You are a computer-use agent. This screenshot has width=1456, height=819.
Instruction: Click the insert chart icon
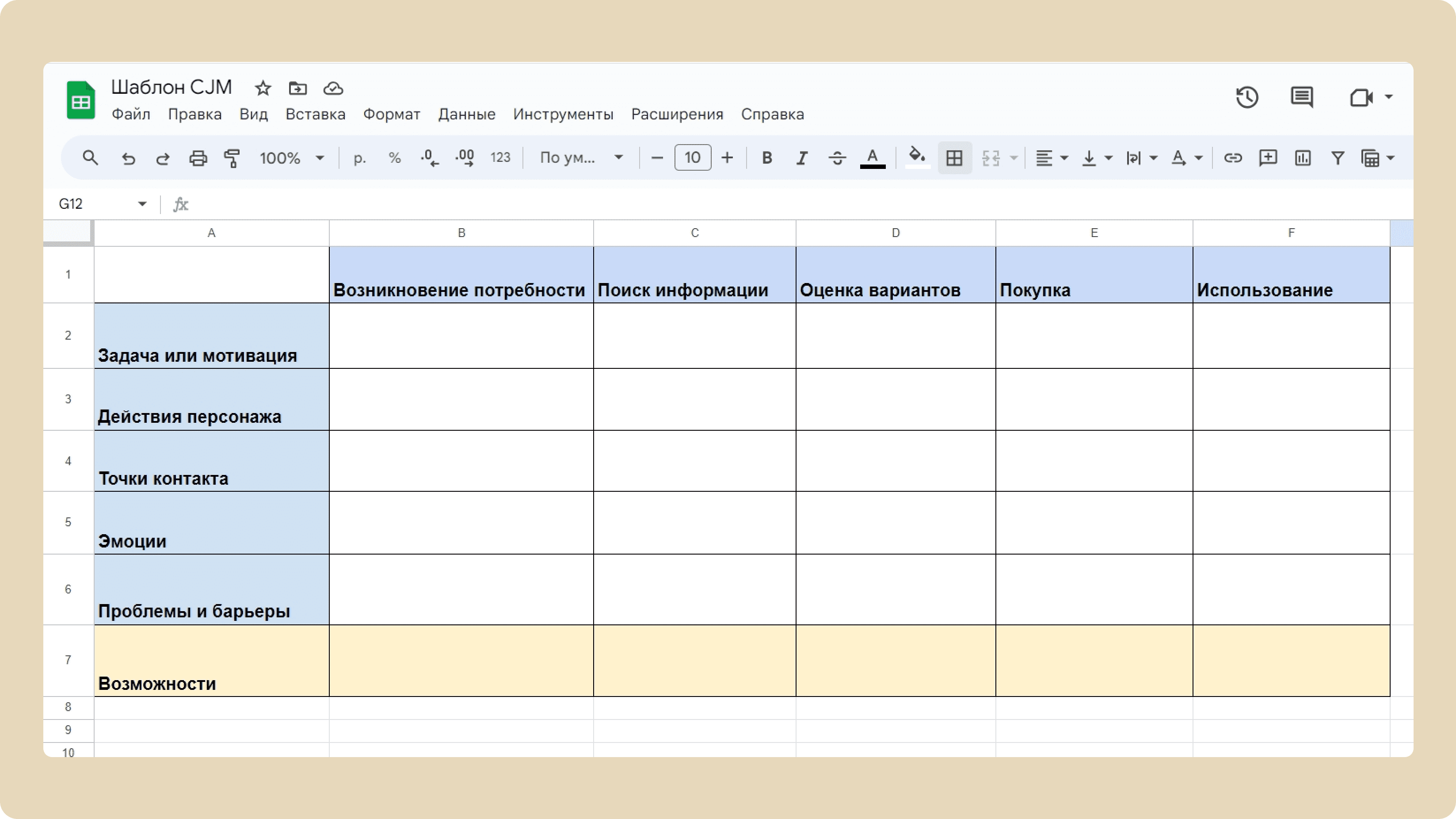1303,158
